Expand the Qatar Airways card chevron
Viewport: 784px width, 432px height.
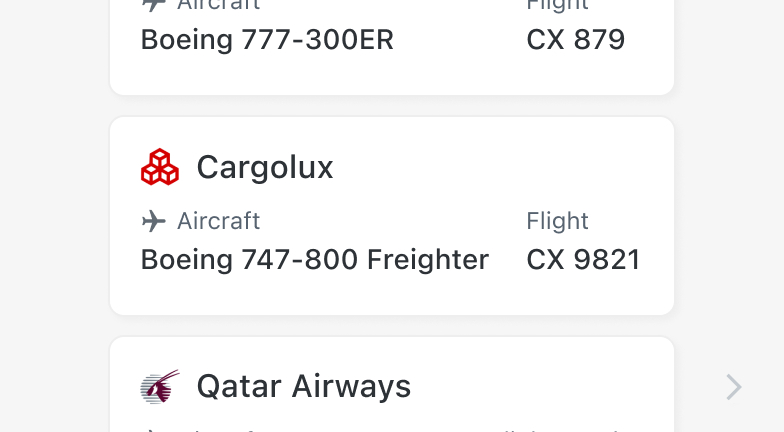(734, 387)
